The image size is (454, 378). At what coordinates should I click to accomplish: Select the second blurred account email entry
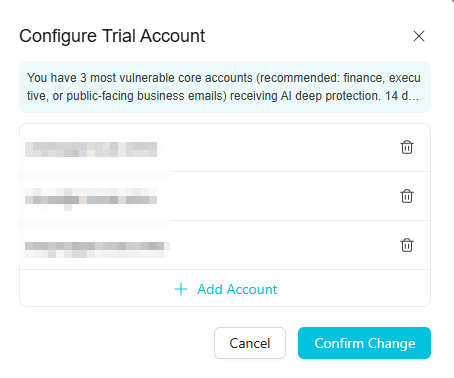point(91,198)
